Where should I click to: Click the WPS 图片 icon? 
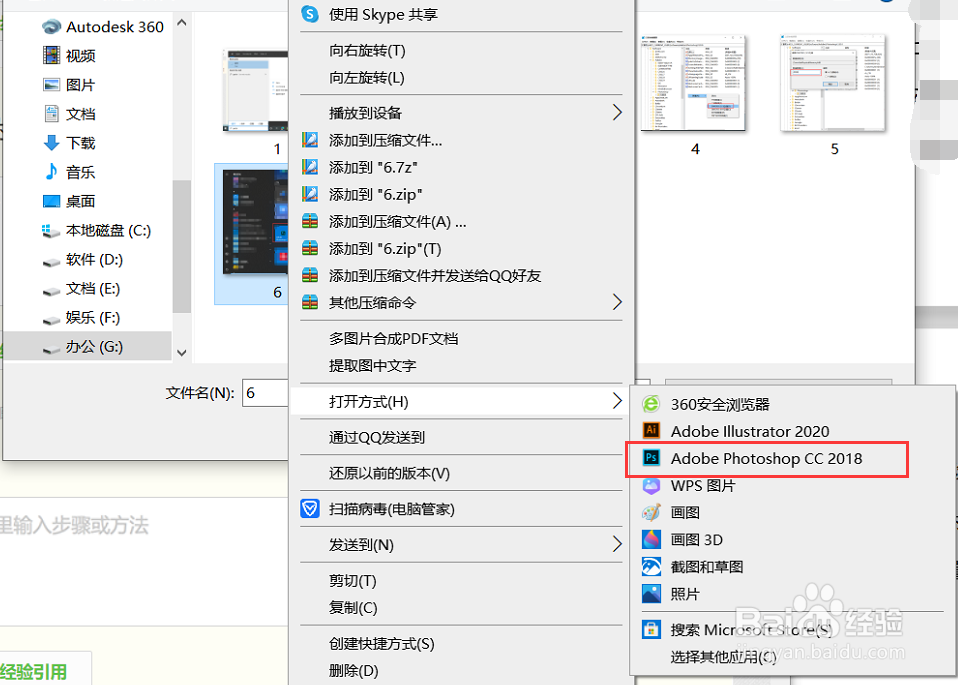pos(651,486)
